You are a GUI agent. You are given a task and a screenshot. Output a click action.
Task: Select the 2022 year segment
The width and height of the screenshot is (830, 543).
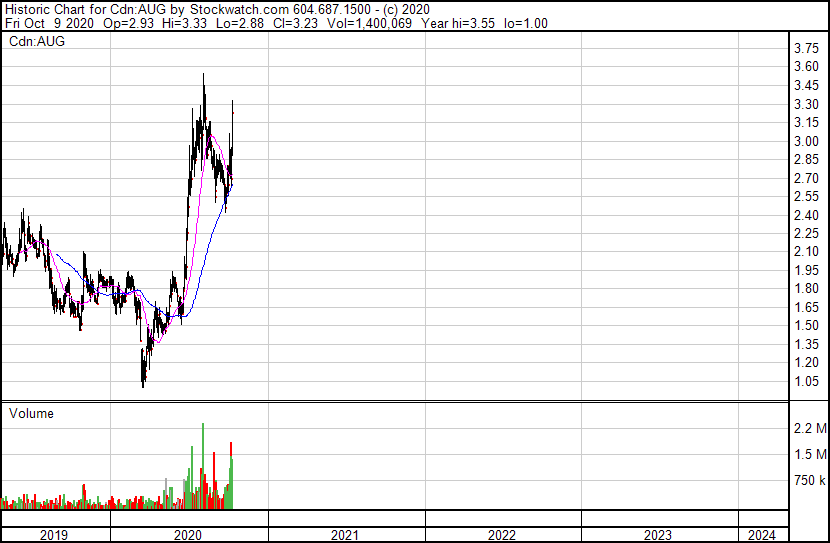pos(503,535)
